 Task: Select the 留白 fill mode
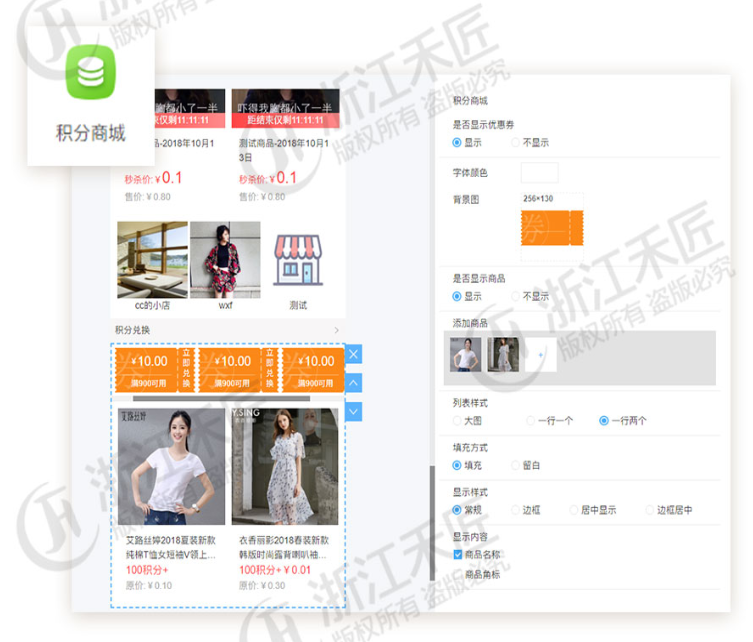(x=515, y=465)
